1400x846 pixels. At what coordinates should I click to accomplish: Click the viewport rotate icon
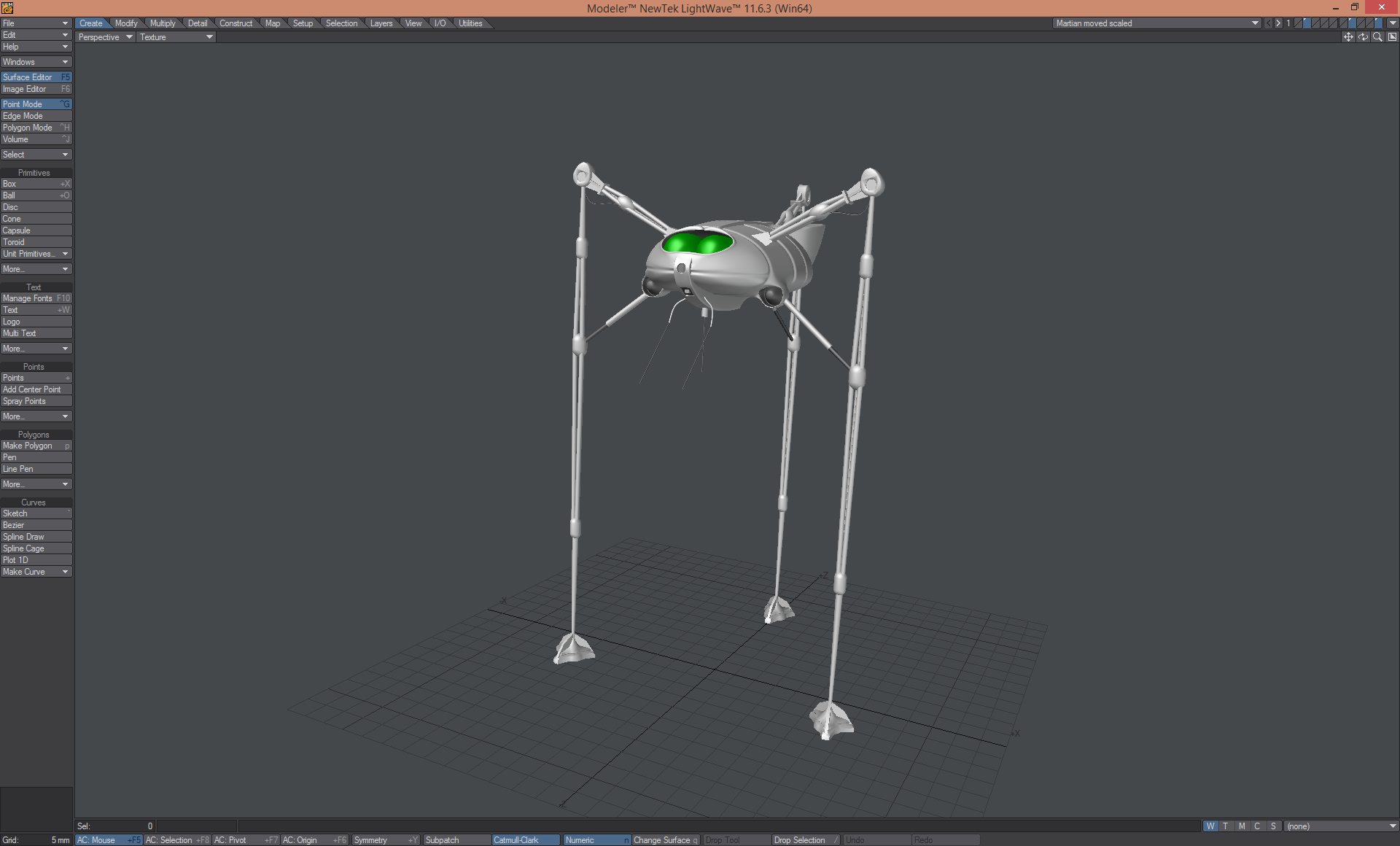tap(1363, 37)
